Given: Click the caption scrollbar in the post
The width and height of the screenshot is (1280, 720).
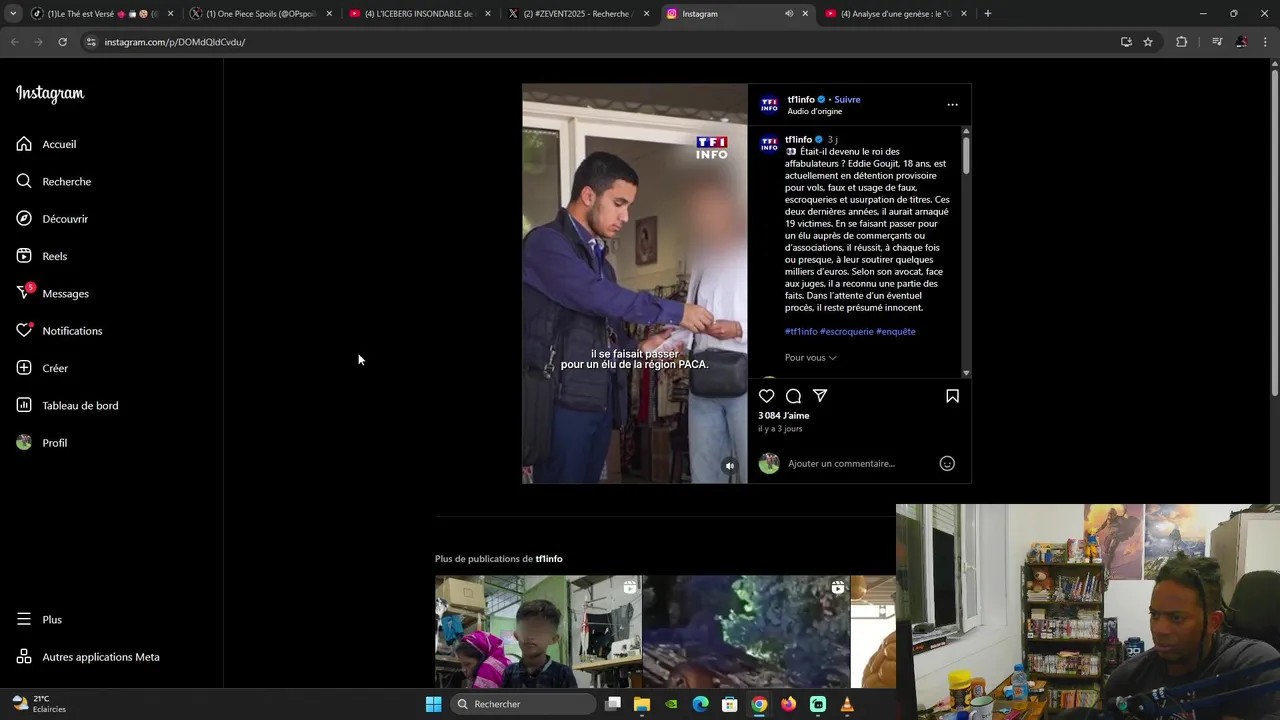Looking at the screenshot, I should 966,155.
